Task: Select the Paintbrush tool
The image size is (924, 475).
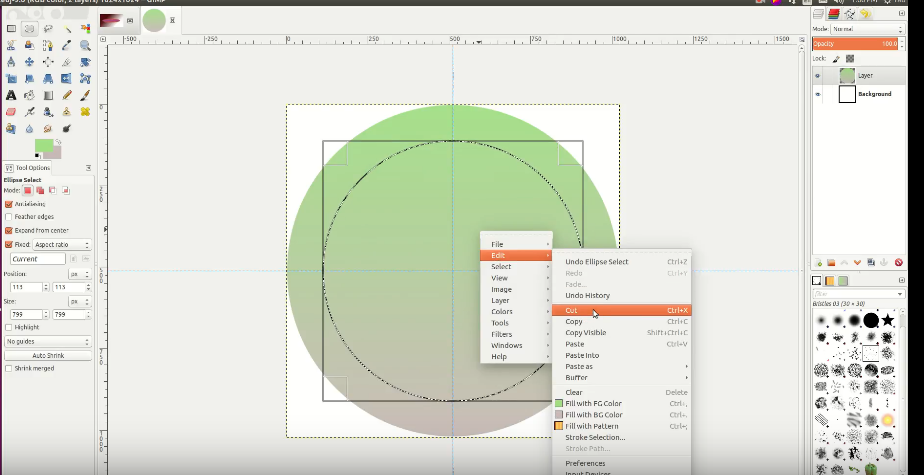Action: click(85, 95)
